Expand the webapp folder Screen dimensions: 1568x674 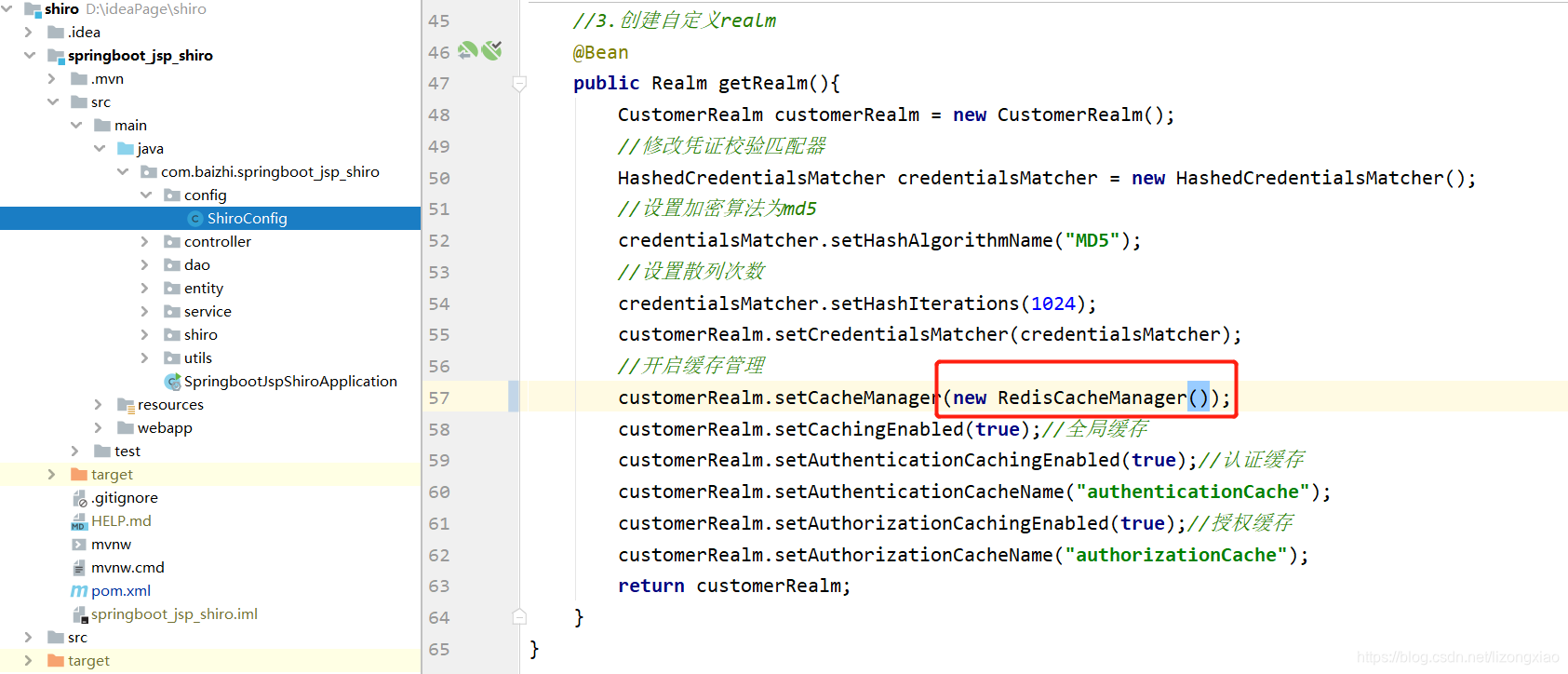tap(99, 428)
